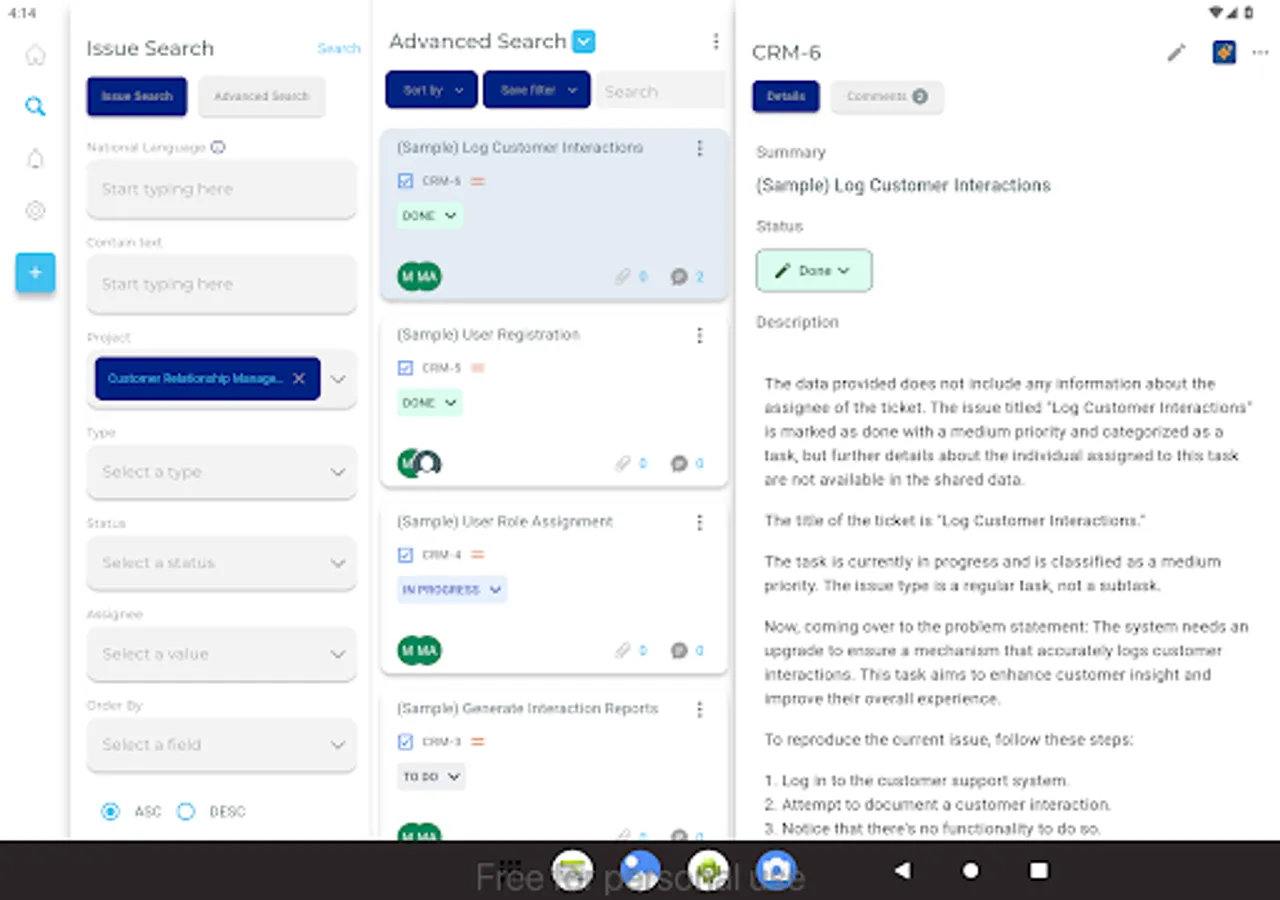Open notifications via the bell icon
This screenshot has height=900, width=1280.
point(35,158)
